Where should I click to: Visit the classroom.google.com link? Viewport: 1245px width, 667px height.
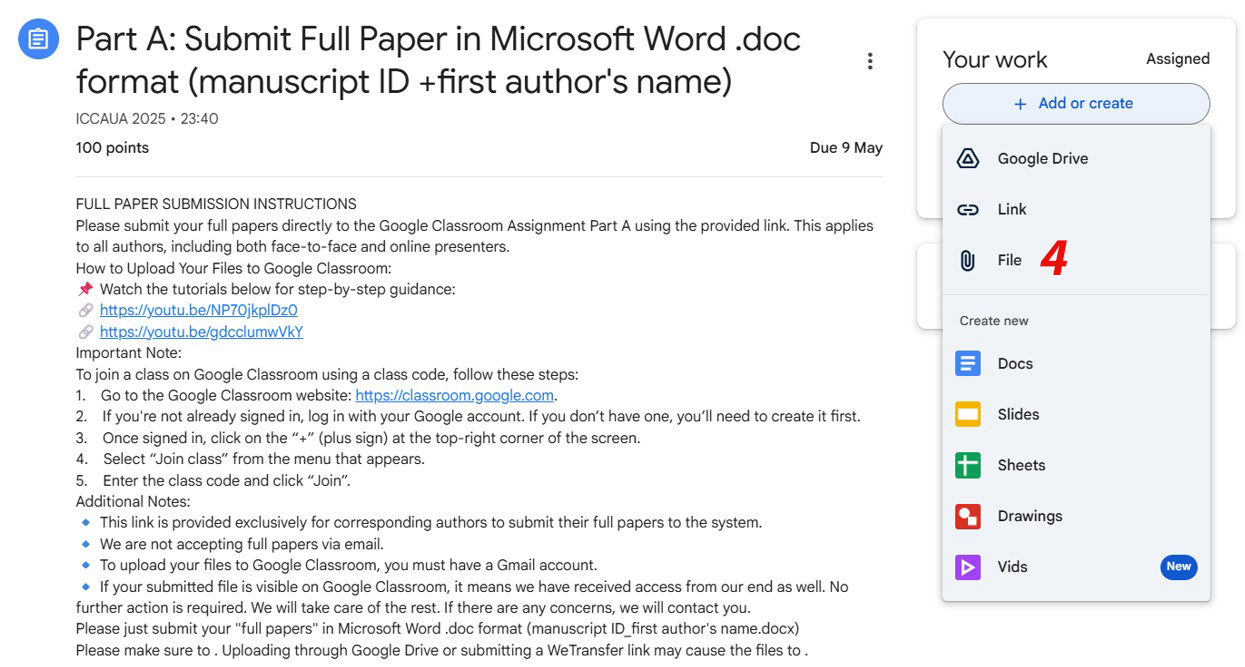click(x=454, y=395)
